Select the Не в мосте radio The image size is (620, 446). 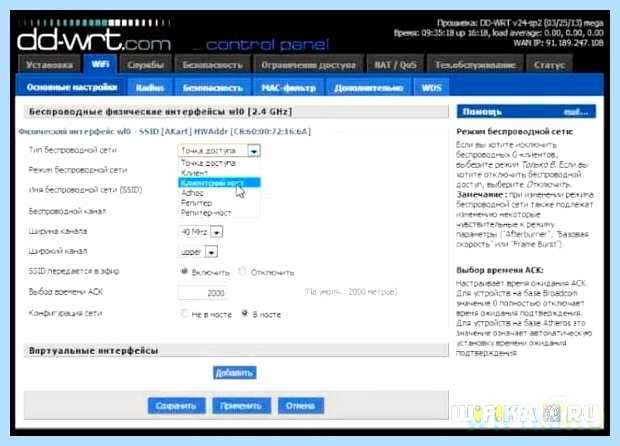pos(184,314)
